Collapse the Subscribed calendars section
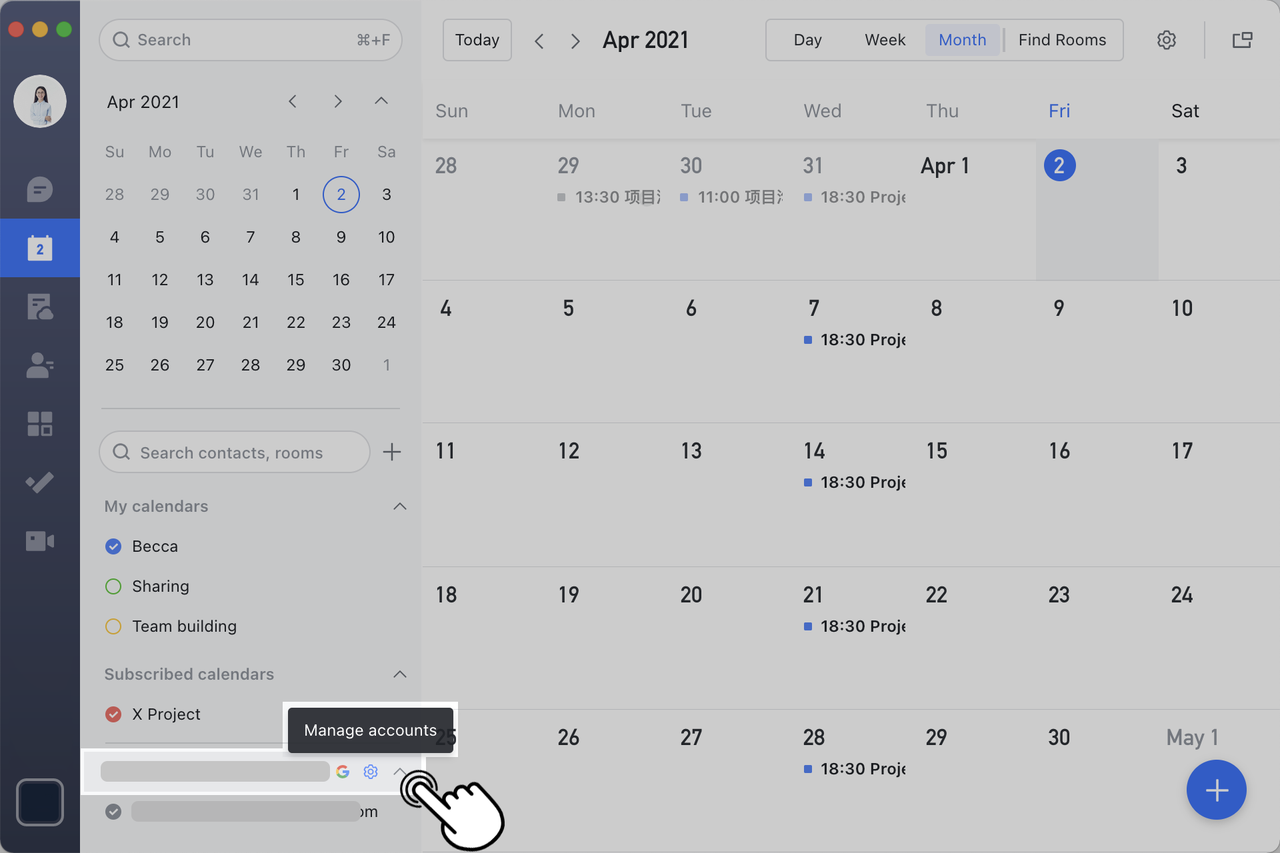Viewport: 1280px width, 853px height. (x=400, y=674)
